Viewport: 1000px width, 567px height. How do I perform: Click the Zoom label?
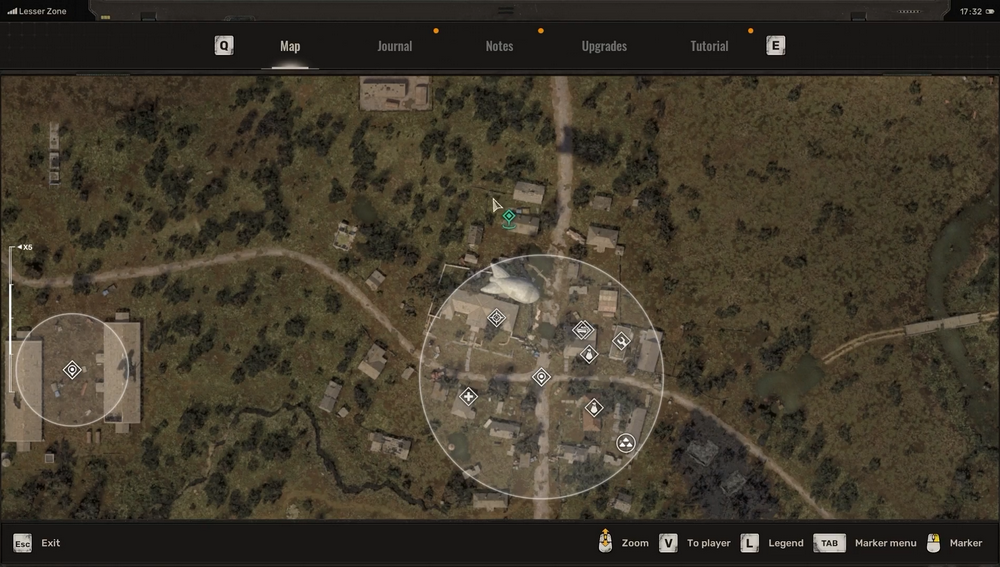click(x=635, y=543)
